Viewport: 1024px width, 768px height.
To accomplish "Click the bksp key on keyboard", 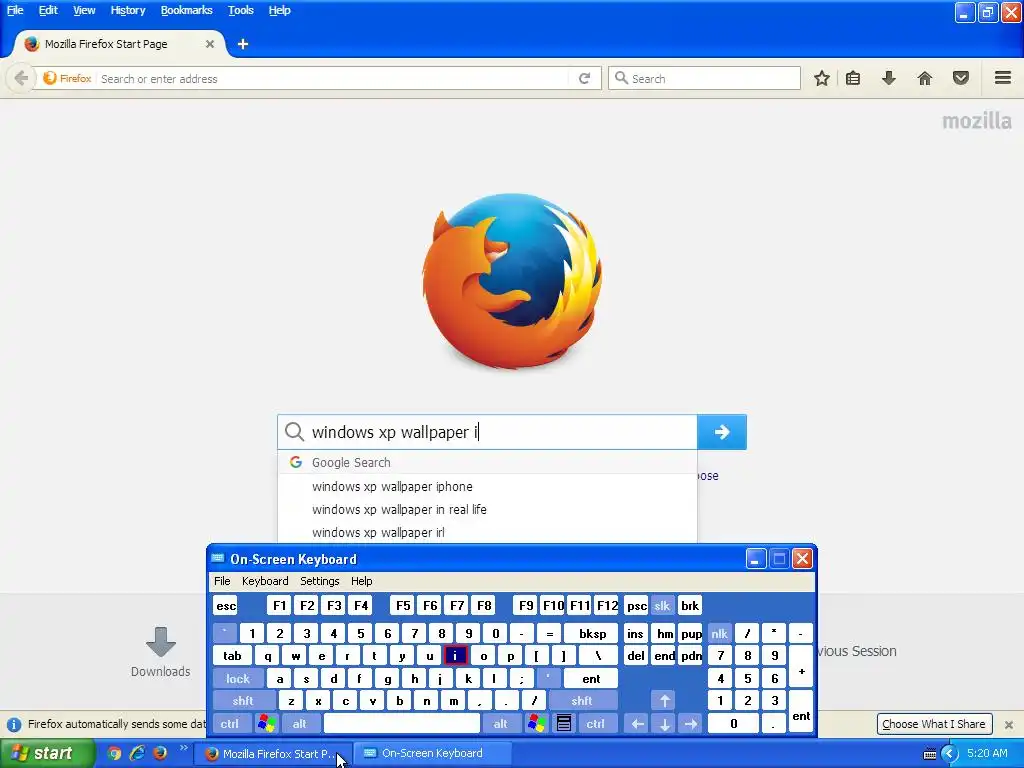I will click(x=591, y=633).
